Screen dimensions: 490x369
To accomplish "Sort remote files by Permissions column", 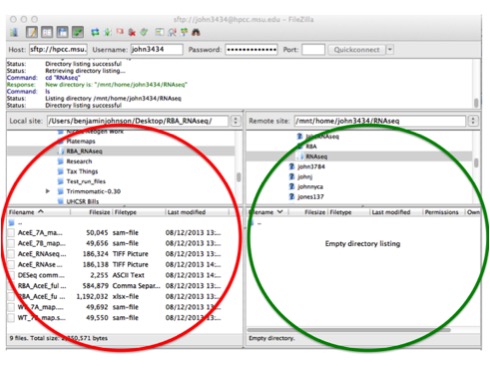I will pos(443,212).
